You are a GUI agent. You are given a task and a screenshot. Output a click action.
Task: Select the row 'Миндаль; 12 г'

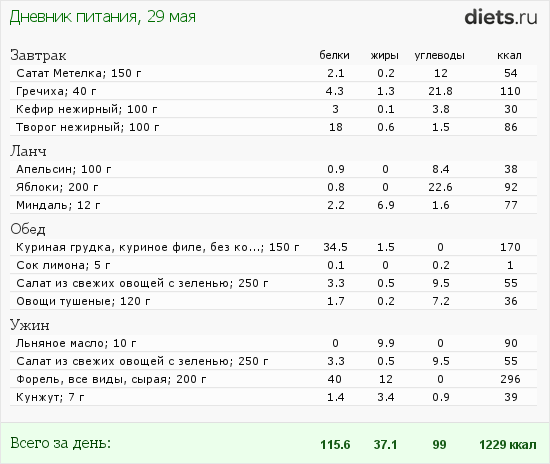[x=273, y=205]
